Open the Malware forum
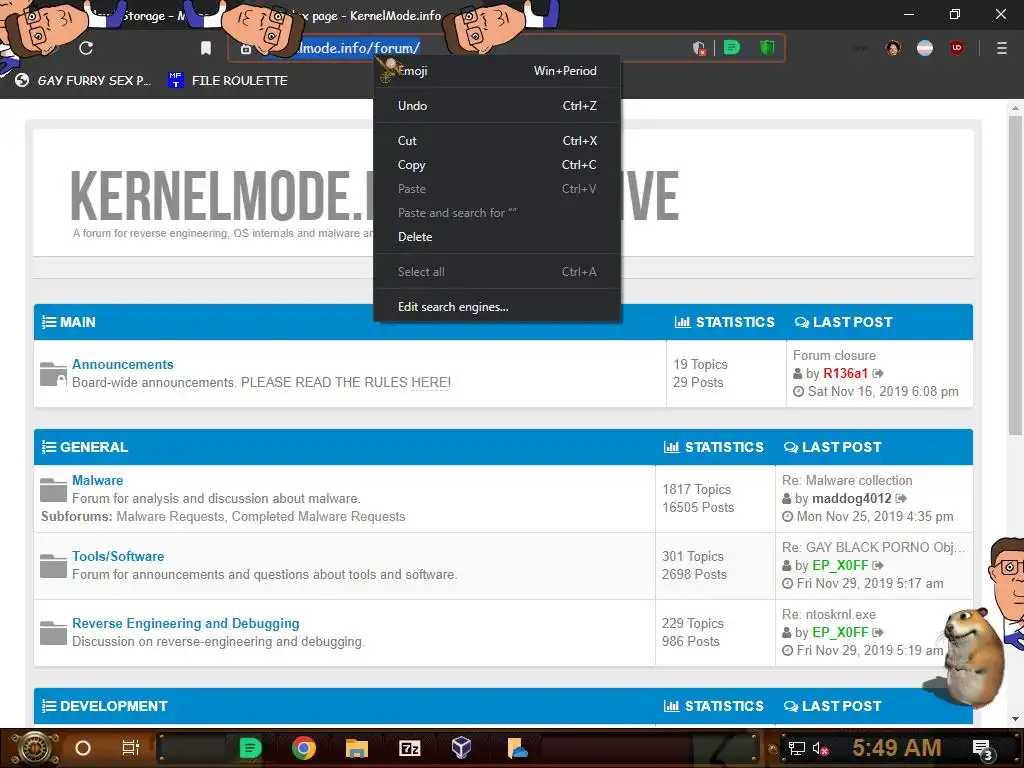The width and height of the screenshot is (1024, 768). [x=97, y=480]
